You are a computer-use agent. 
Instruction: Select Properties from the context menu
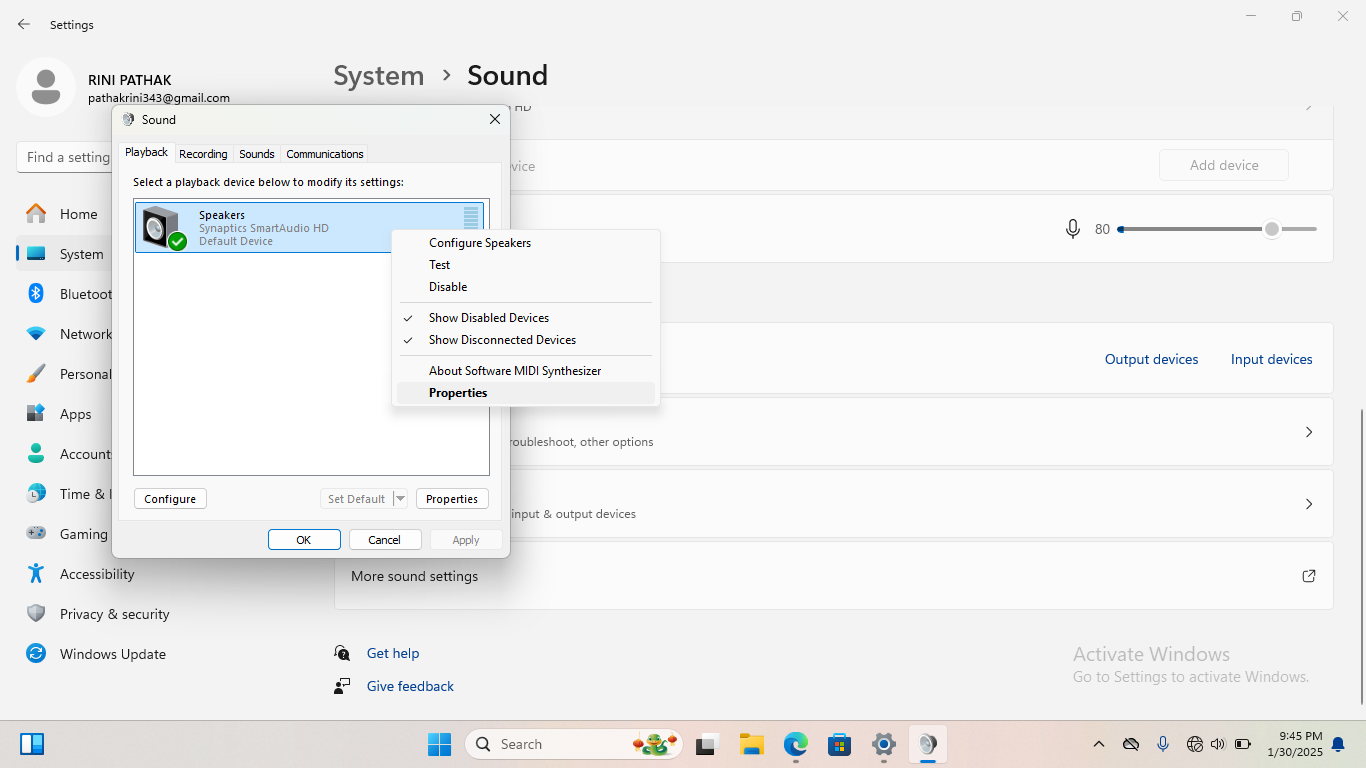pos(458,393)
